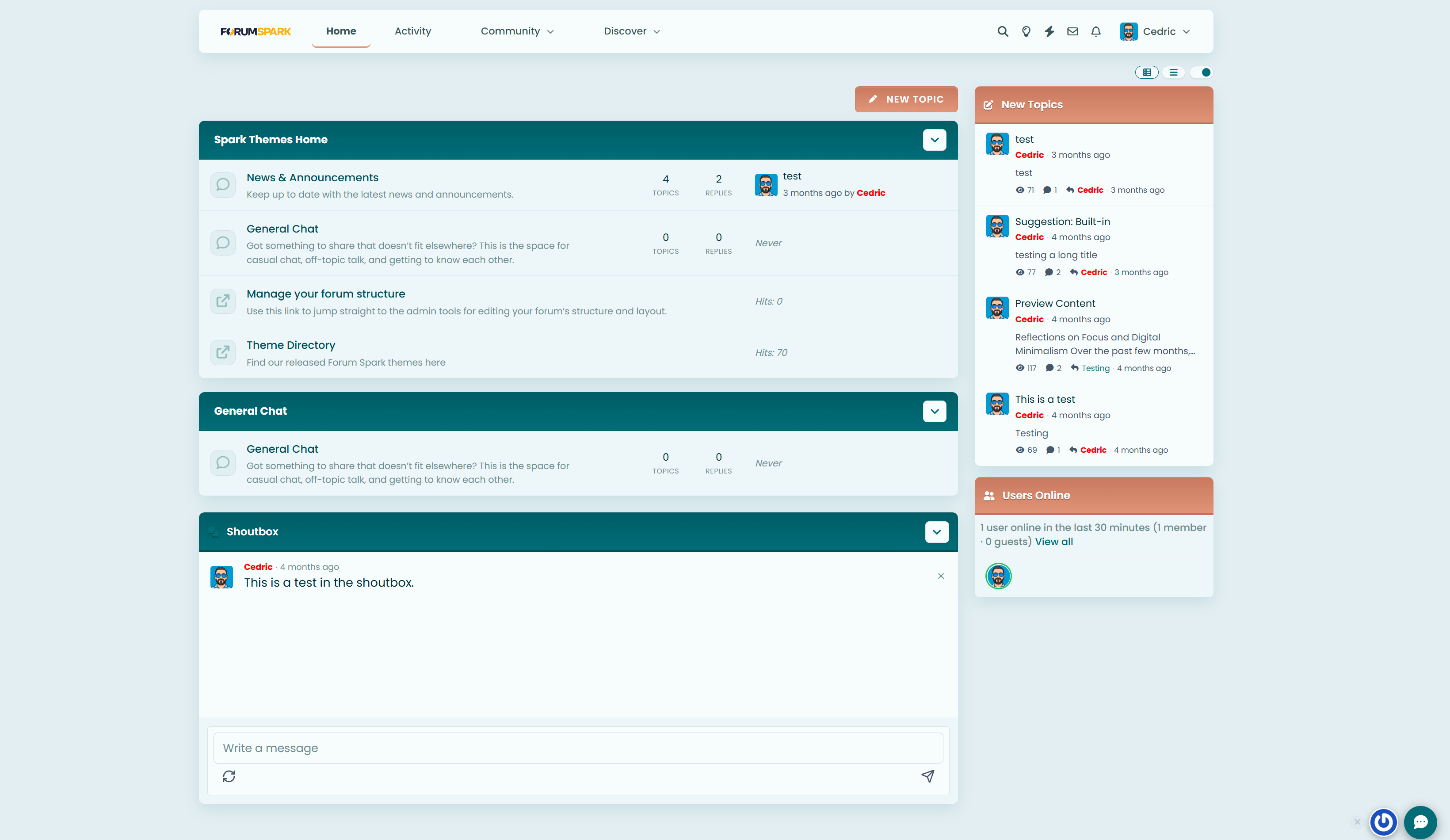The image size is (1450, 840).
Task: Open General Chat under Spark Themes Home
Action: (x=282, y=229)
